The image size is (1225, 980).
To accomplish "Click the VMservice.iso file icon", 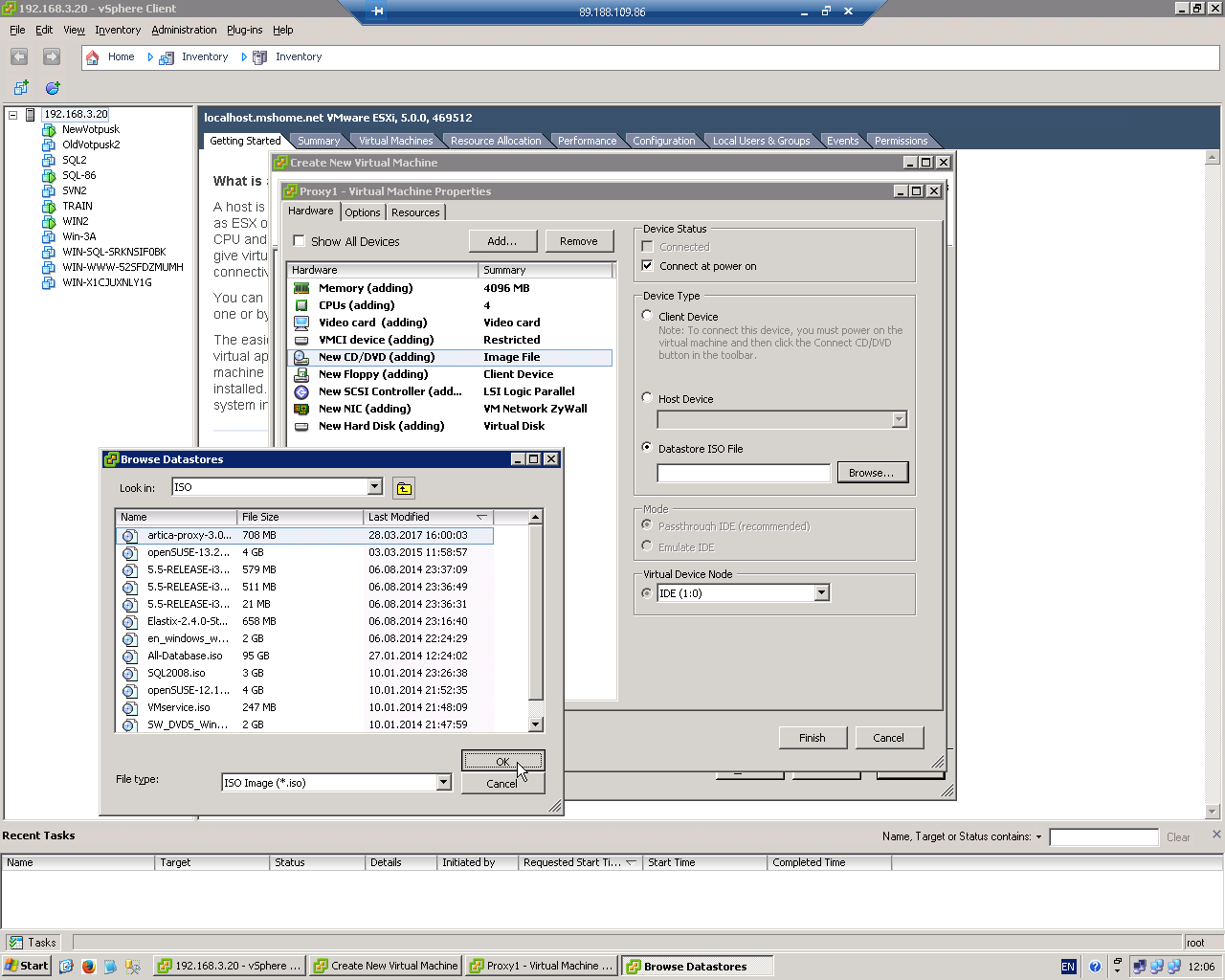I will tap(130, 708).
